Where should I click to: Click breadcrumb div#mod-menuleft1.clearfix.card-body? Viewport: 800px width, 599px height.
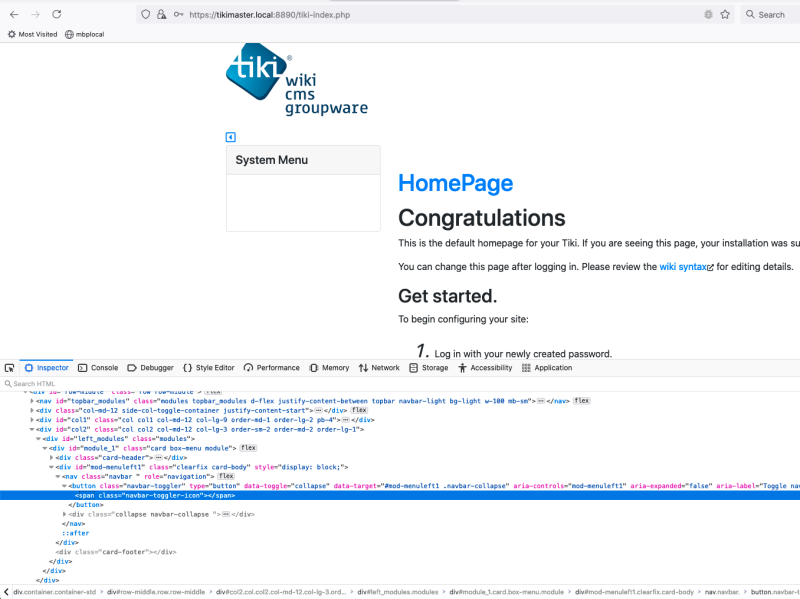coord(634,592)
